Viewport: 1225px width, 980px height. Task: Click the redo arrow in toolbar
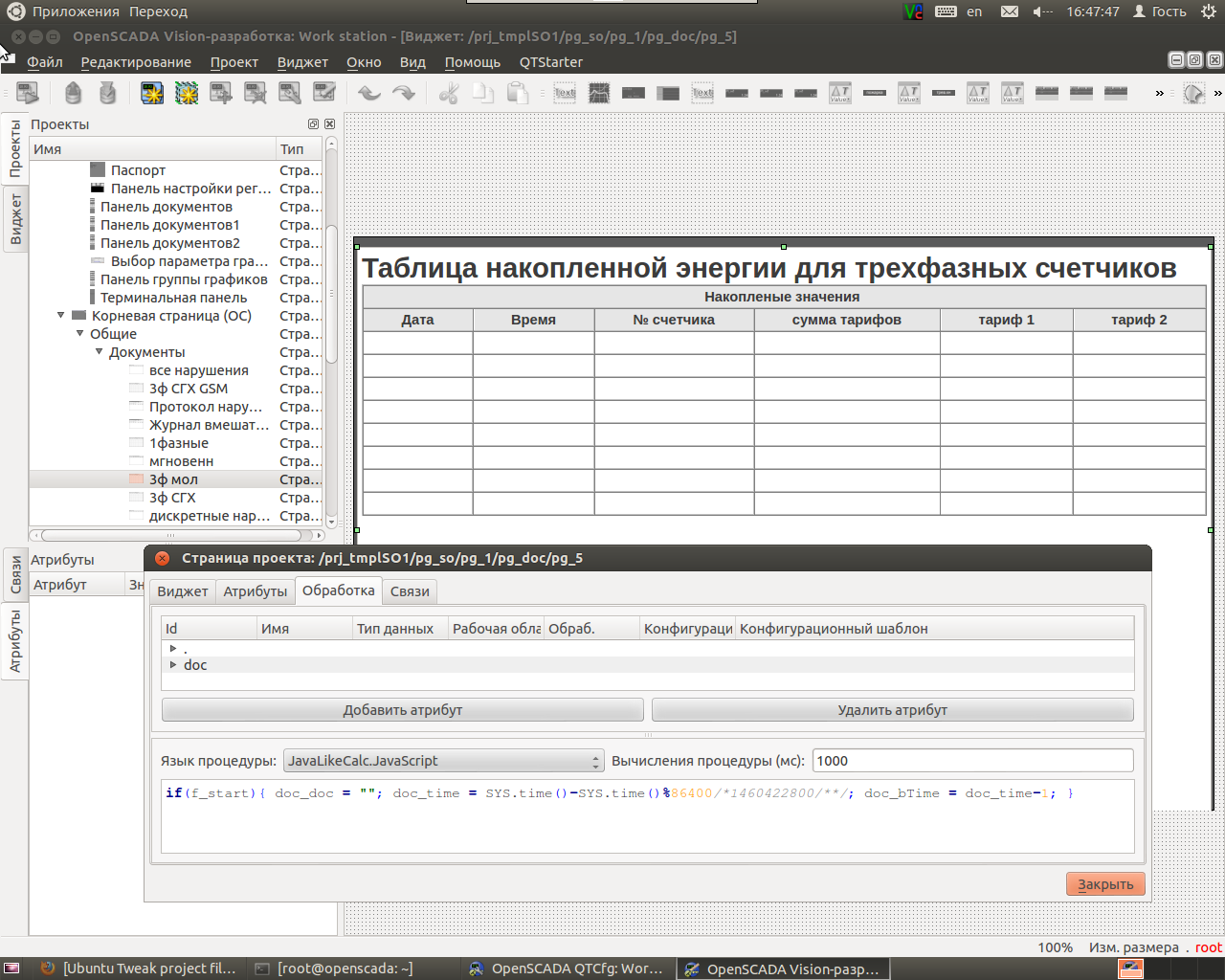tap(404, 93)
